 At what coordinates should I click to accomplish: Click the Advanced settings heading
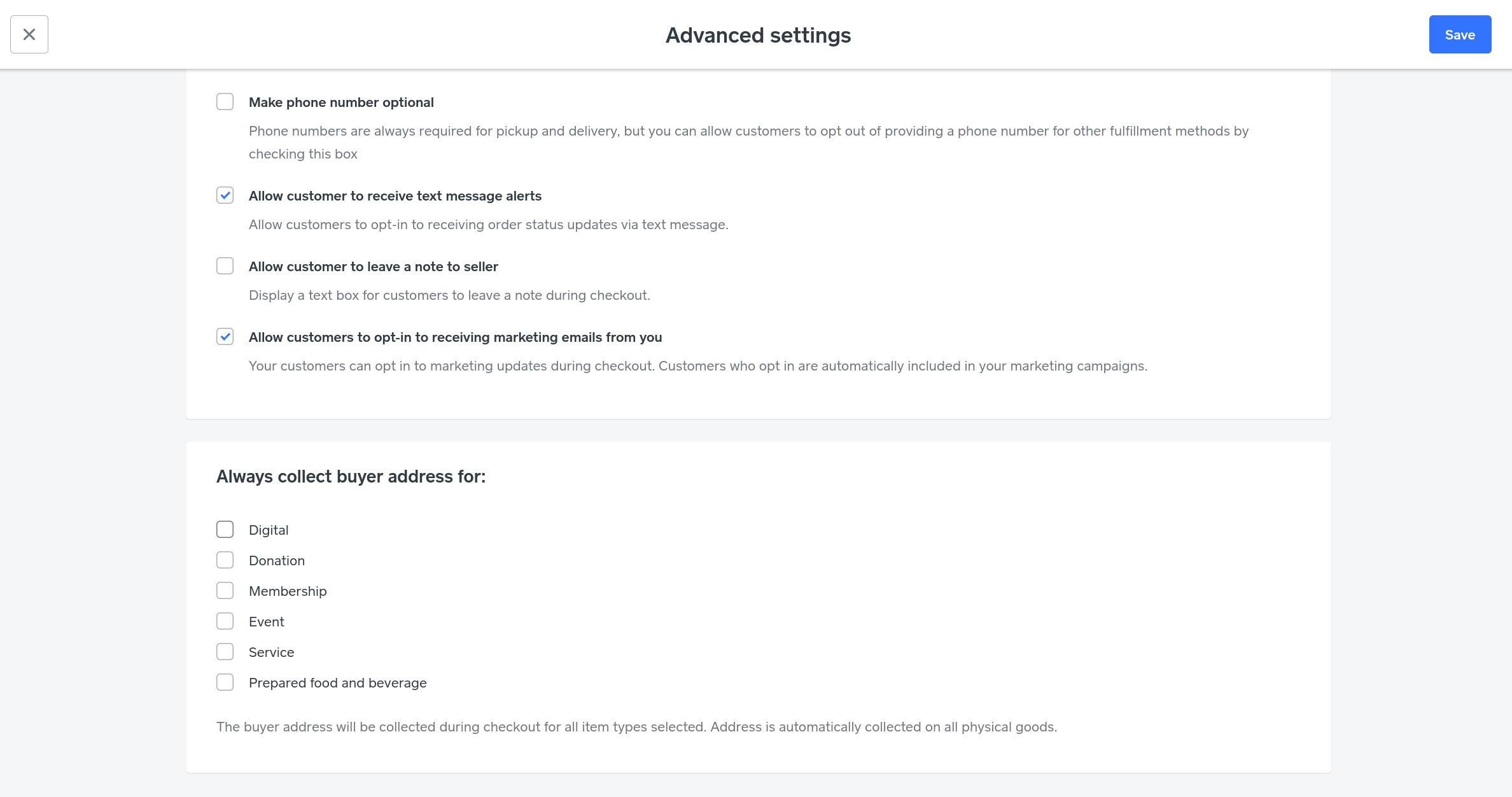758,36
